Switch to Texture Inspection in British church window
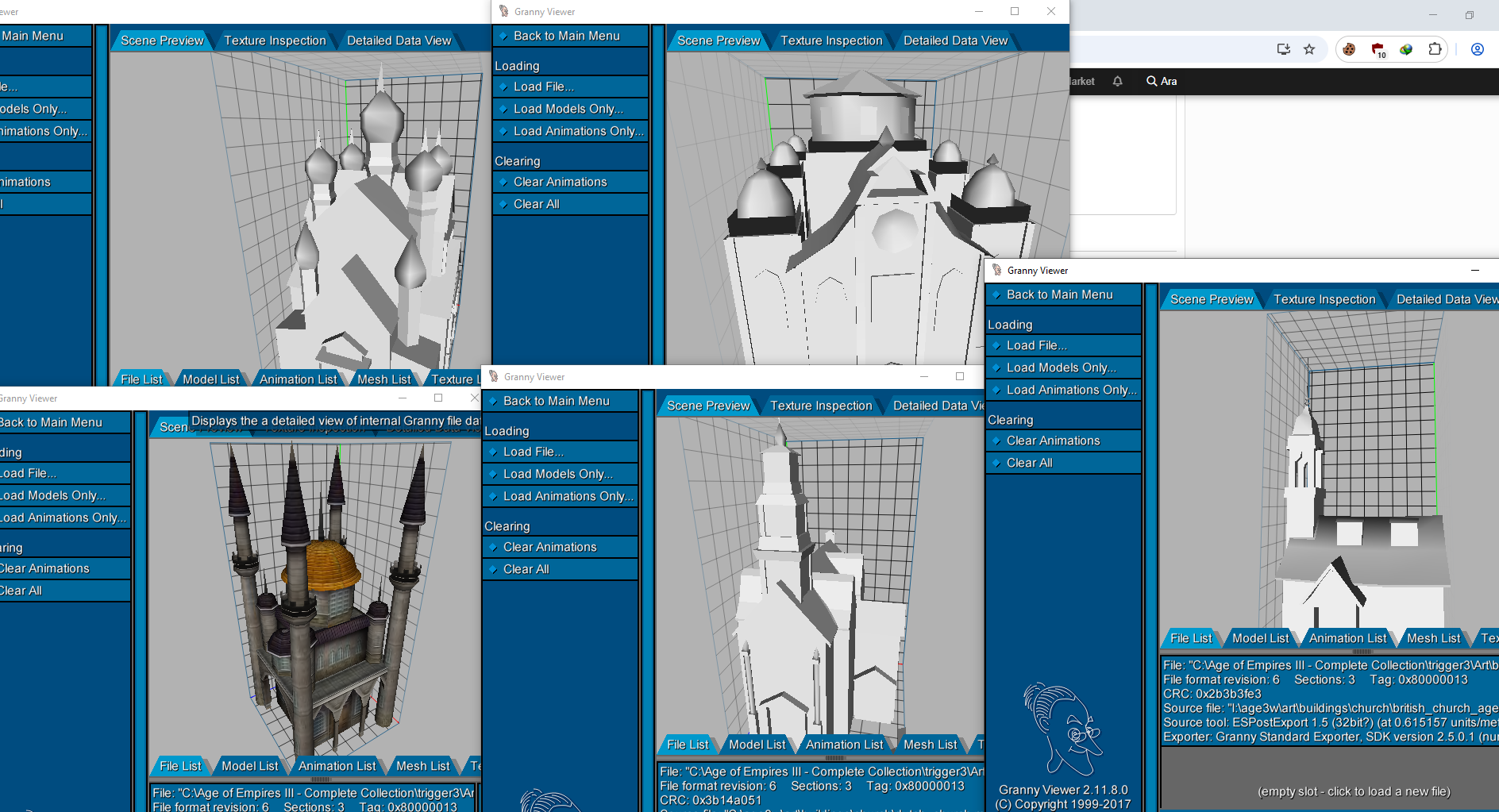 (x=1324, y=299)
